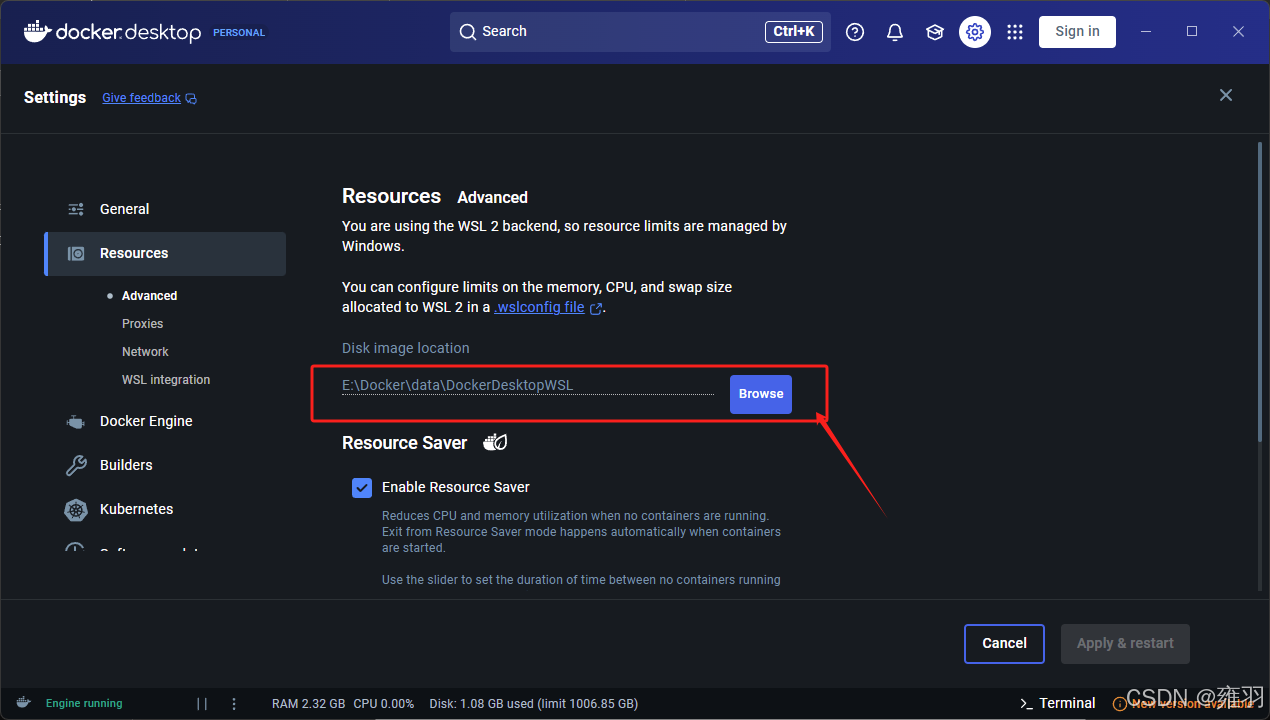
Task: Click the Sign in button
Action: coord(1077,32)
